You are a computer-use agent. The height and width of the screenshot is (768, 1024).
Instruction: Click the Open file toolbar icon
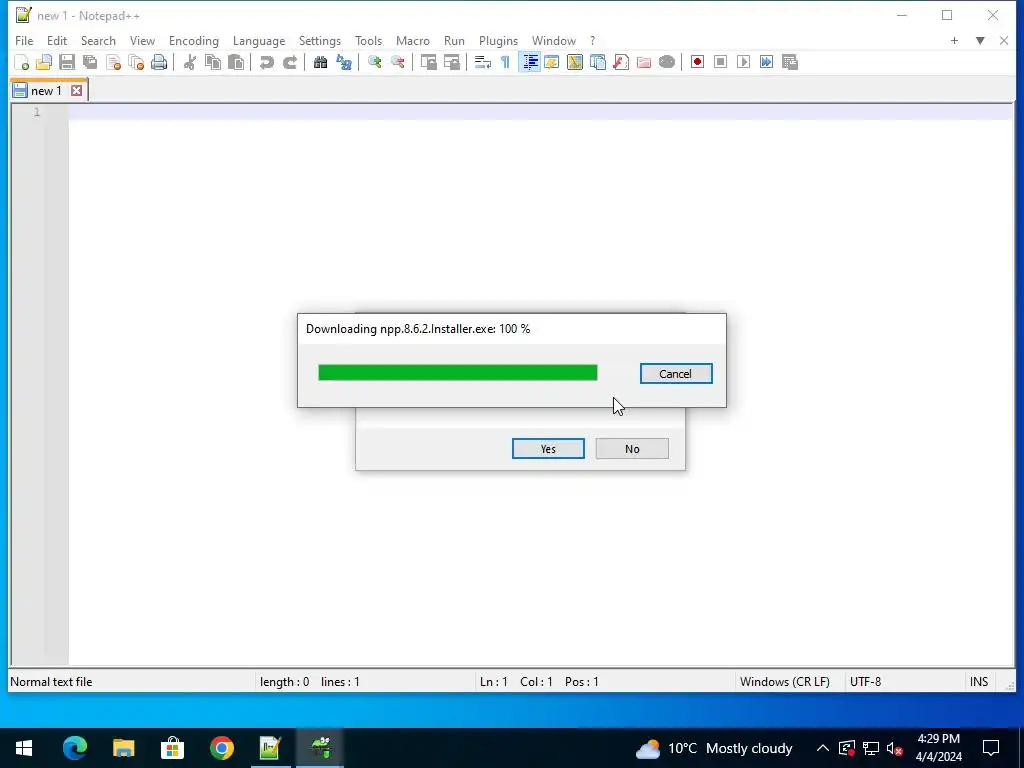click(44, 62)
